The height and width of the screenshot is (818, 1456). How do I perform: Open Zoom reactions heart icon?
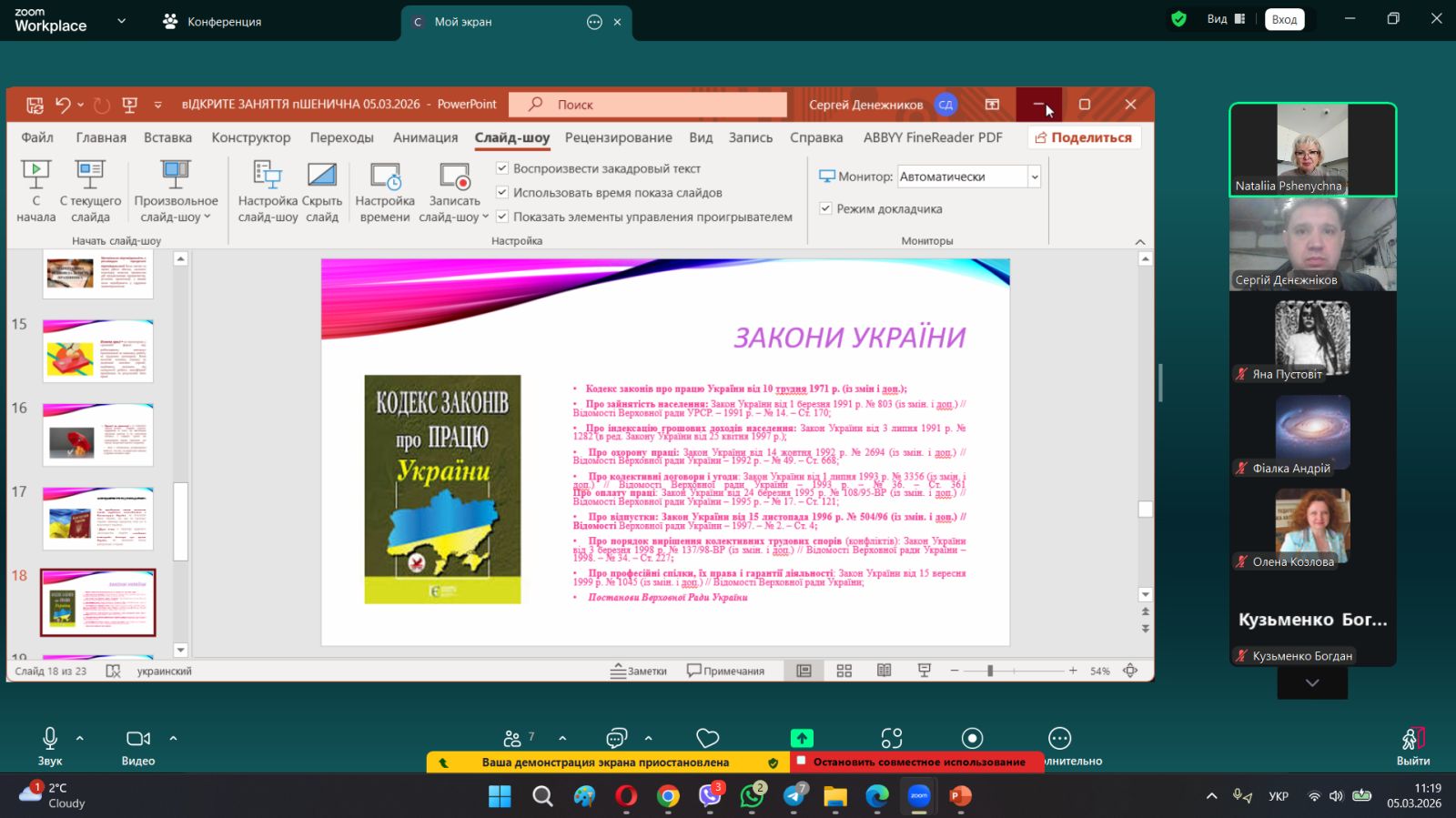tap(708, 738)
